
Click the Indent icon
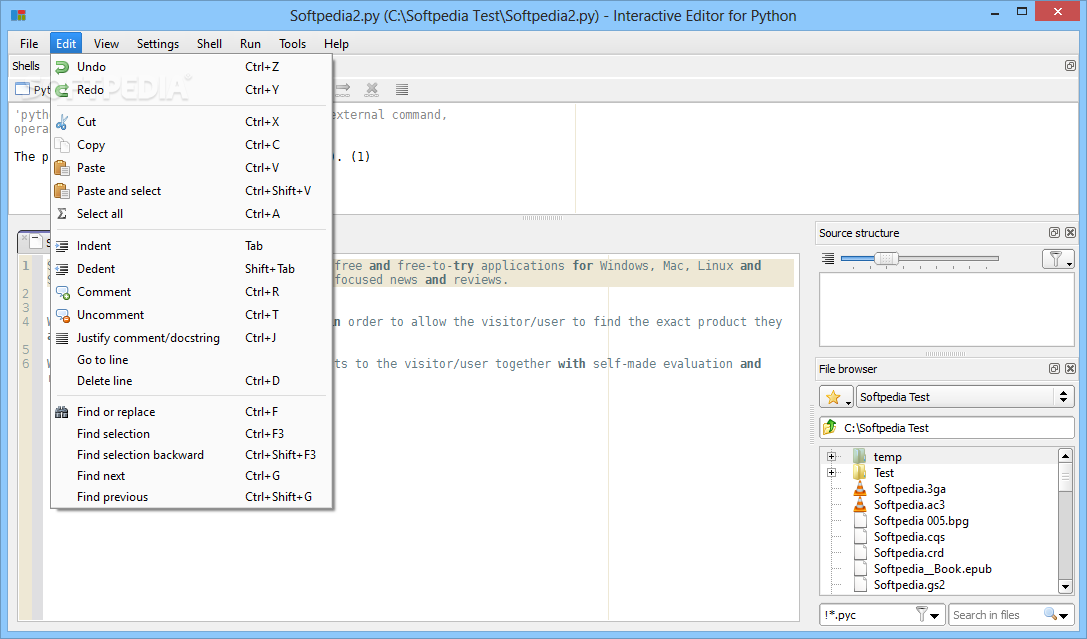tap(62, 246)
